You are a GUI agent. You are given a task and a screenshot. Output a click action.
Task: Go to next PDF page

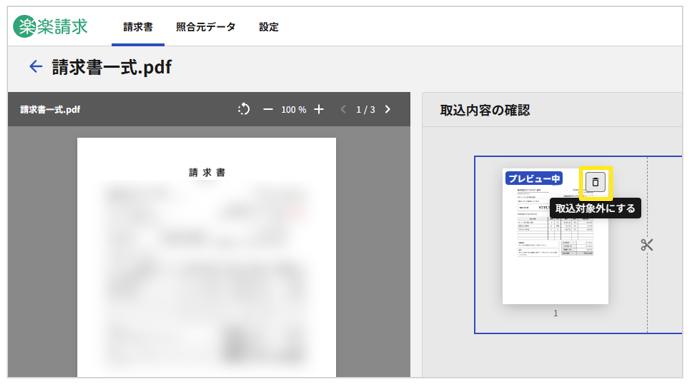pos(387,109)
